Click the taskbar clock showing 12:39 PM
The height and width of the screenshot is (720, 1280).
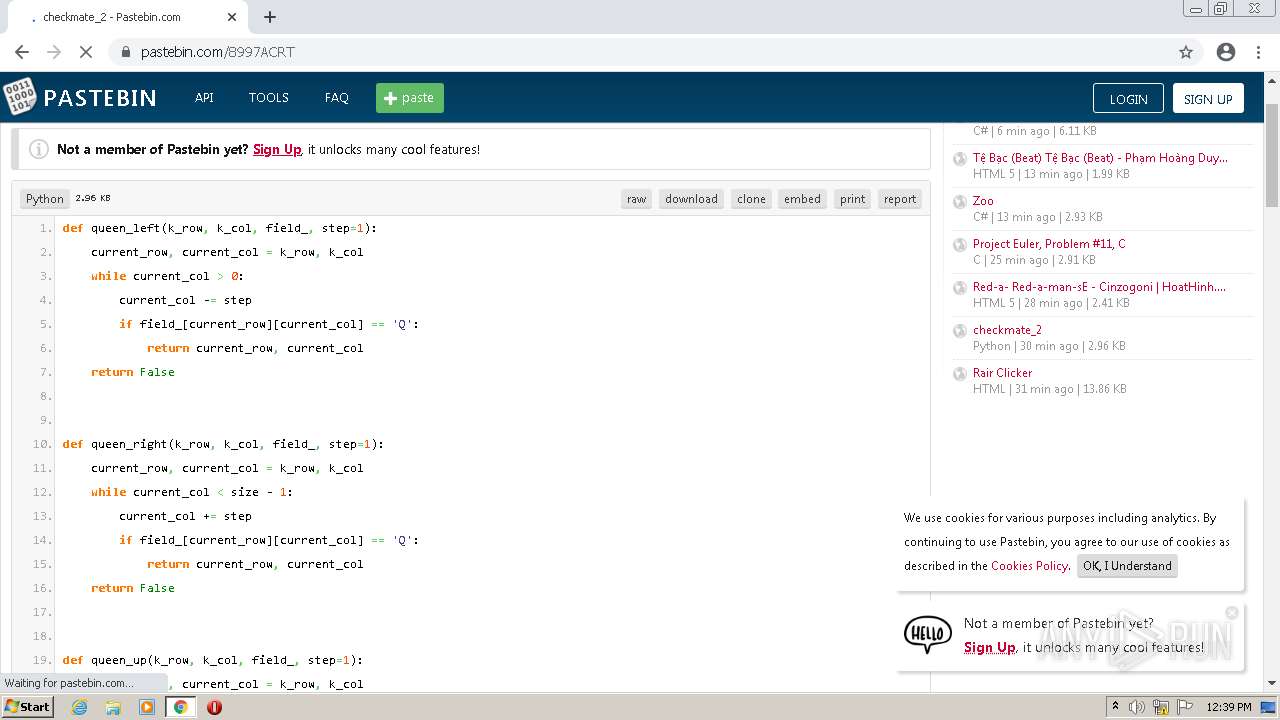pos(1229,707)
